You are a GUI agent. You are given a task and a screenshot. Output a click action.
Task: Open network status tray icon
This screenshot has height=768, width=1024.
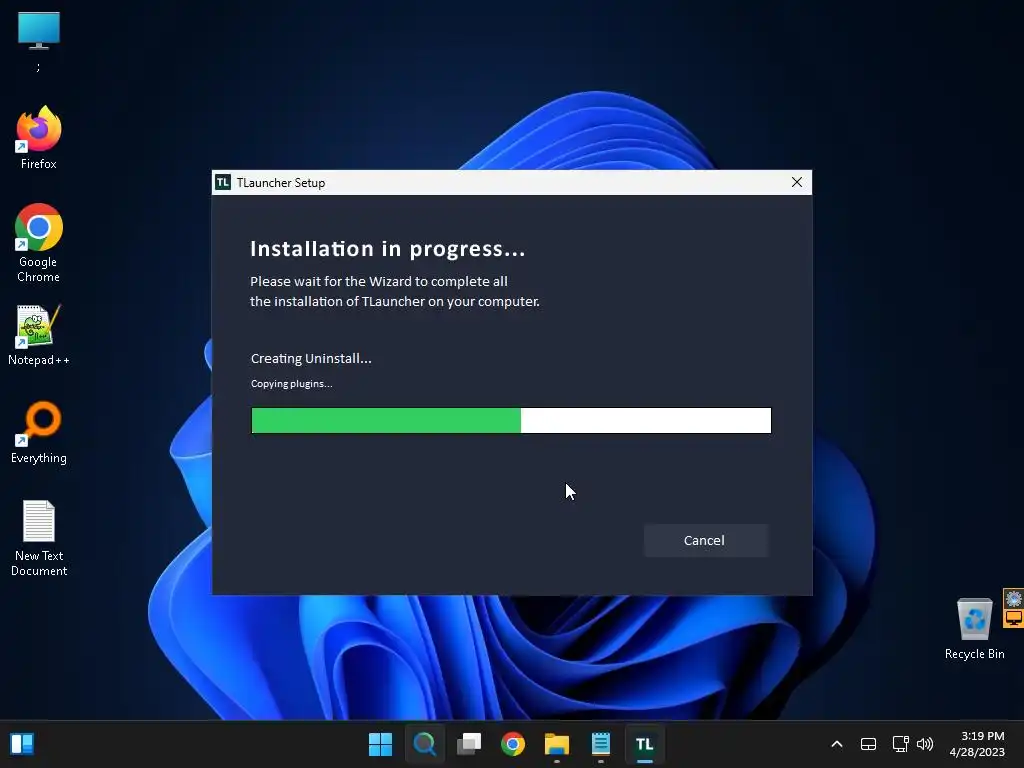[901, 744]
